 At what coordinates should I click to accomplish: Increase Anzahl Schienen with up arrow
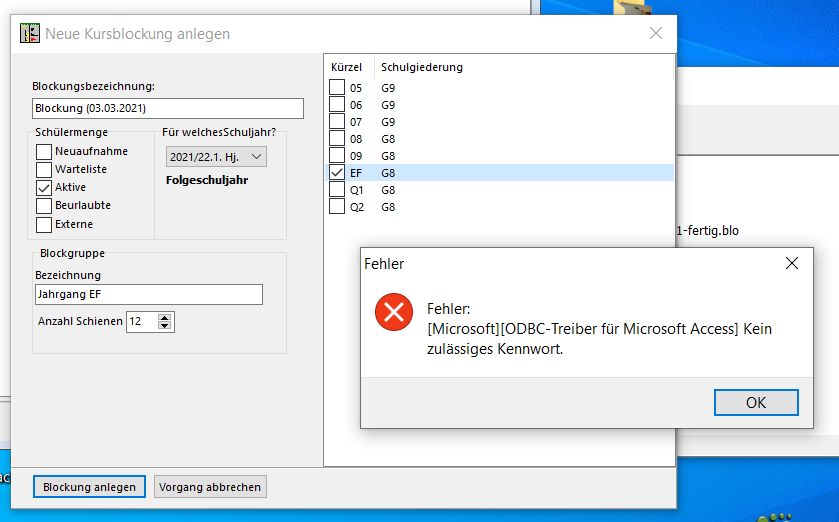[x=165, y=317]
